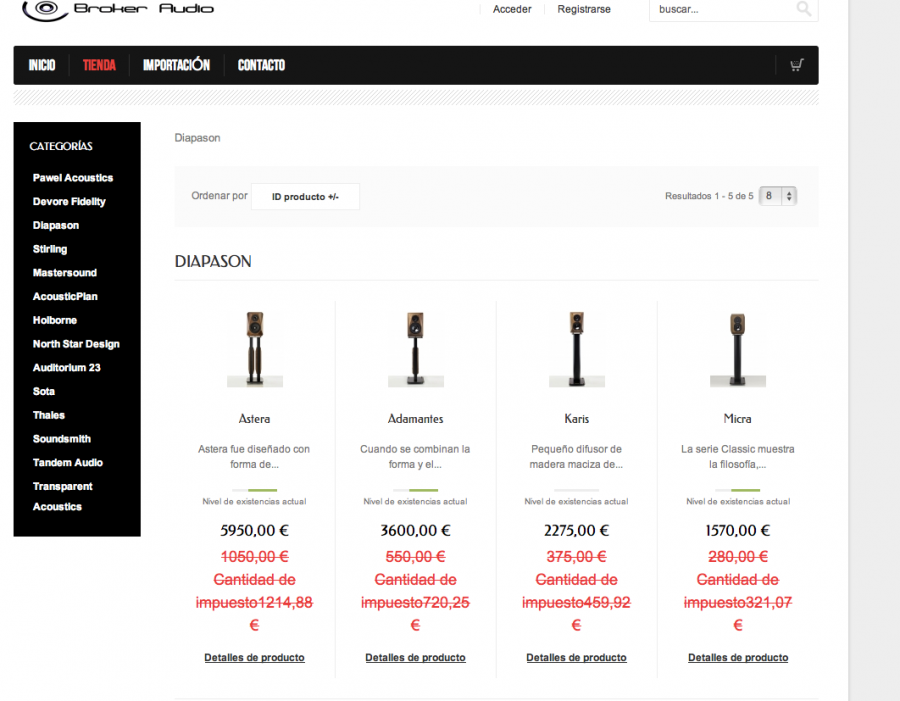Open the Auditorium 23 category
The height and width of the screenshot is (701, 900).
pos(67,367)
